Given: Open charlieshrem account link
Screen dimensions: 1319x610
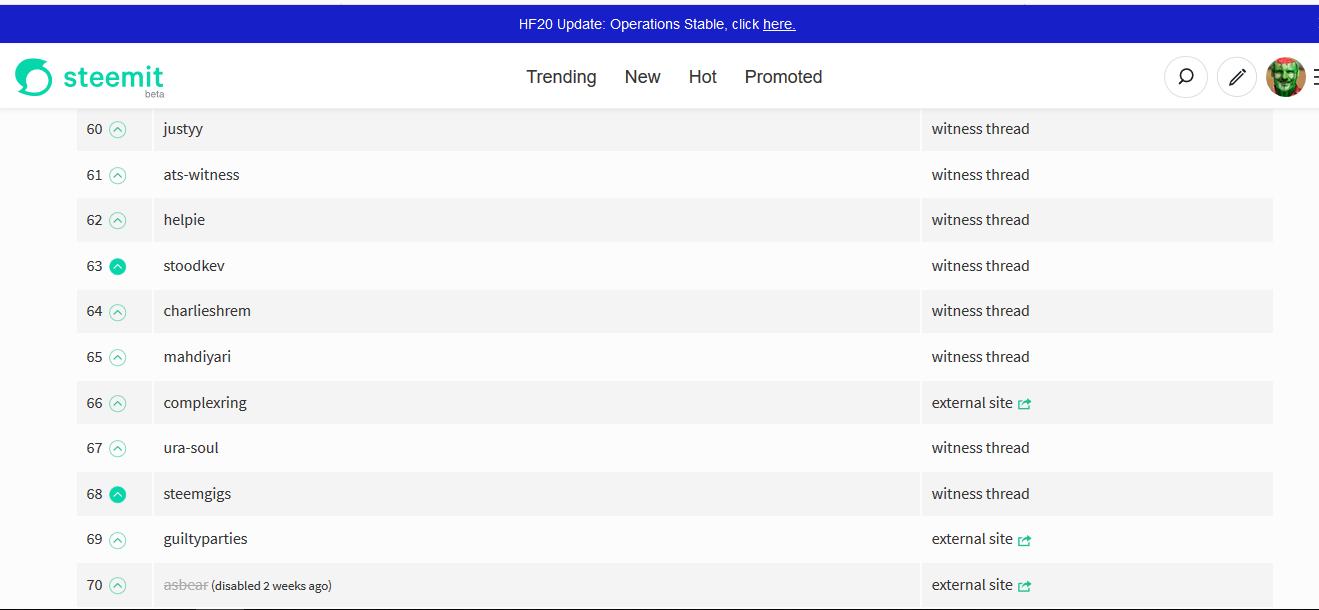Looking at the screenshot, I should pyautogui.click(x=207, y=311).
